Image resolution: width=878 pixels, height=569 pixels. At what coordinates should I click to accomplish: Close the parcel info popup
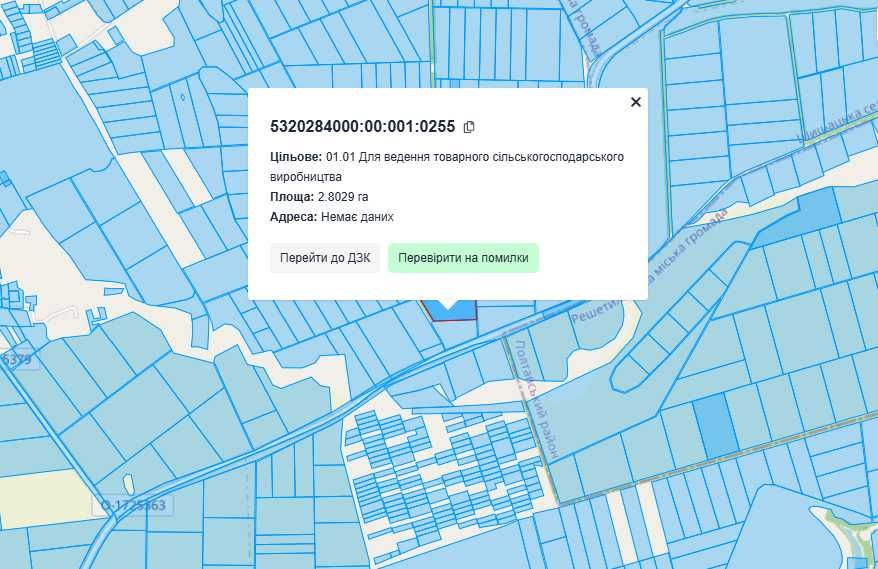click(636, 102)
